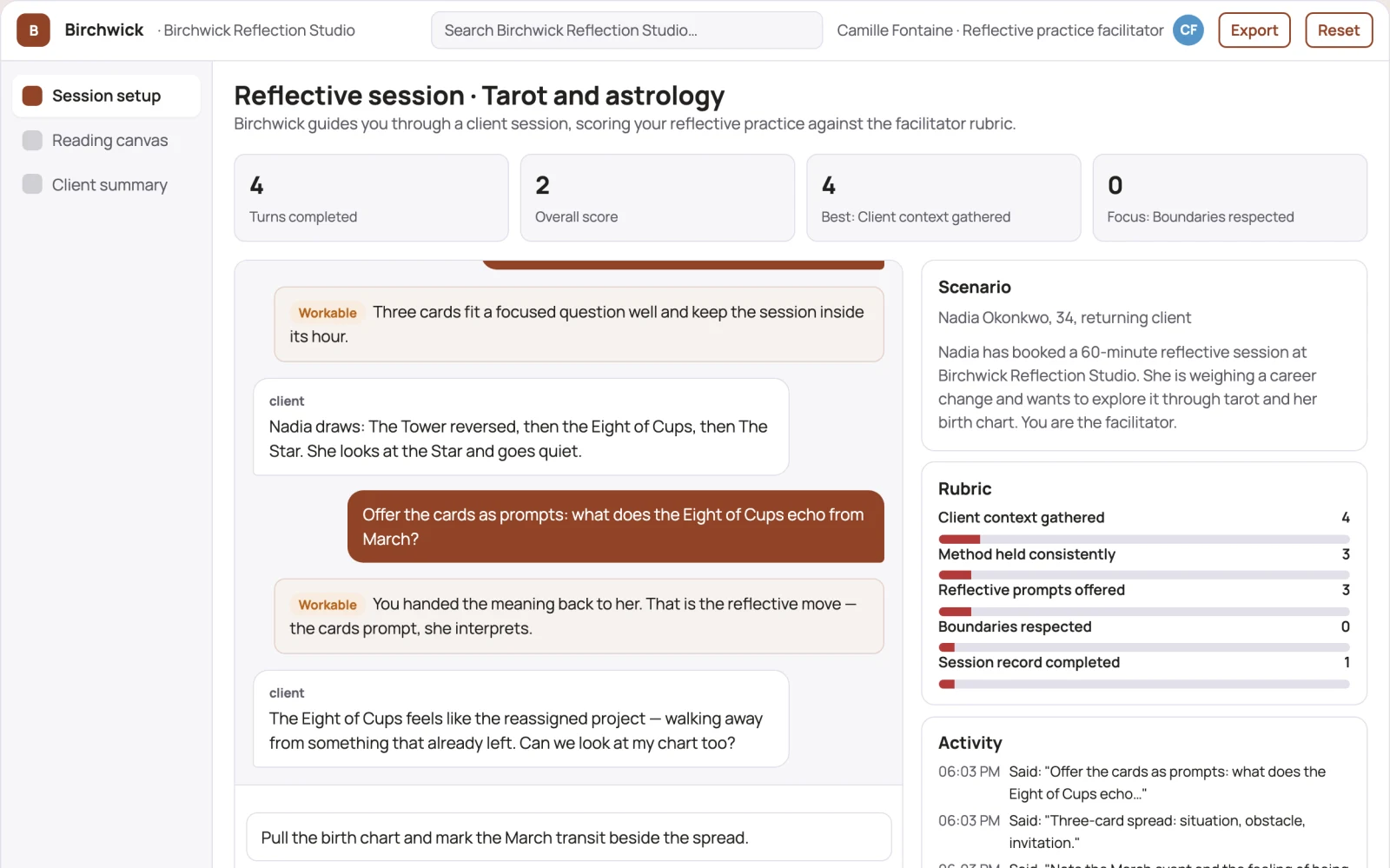Image resolution: width=1390 pixels, height=868 pixels.
Task: Click the Reset button
Action: tap(1339, 30)
